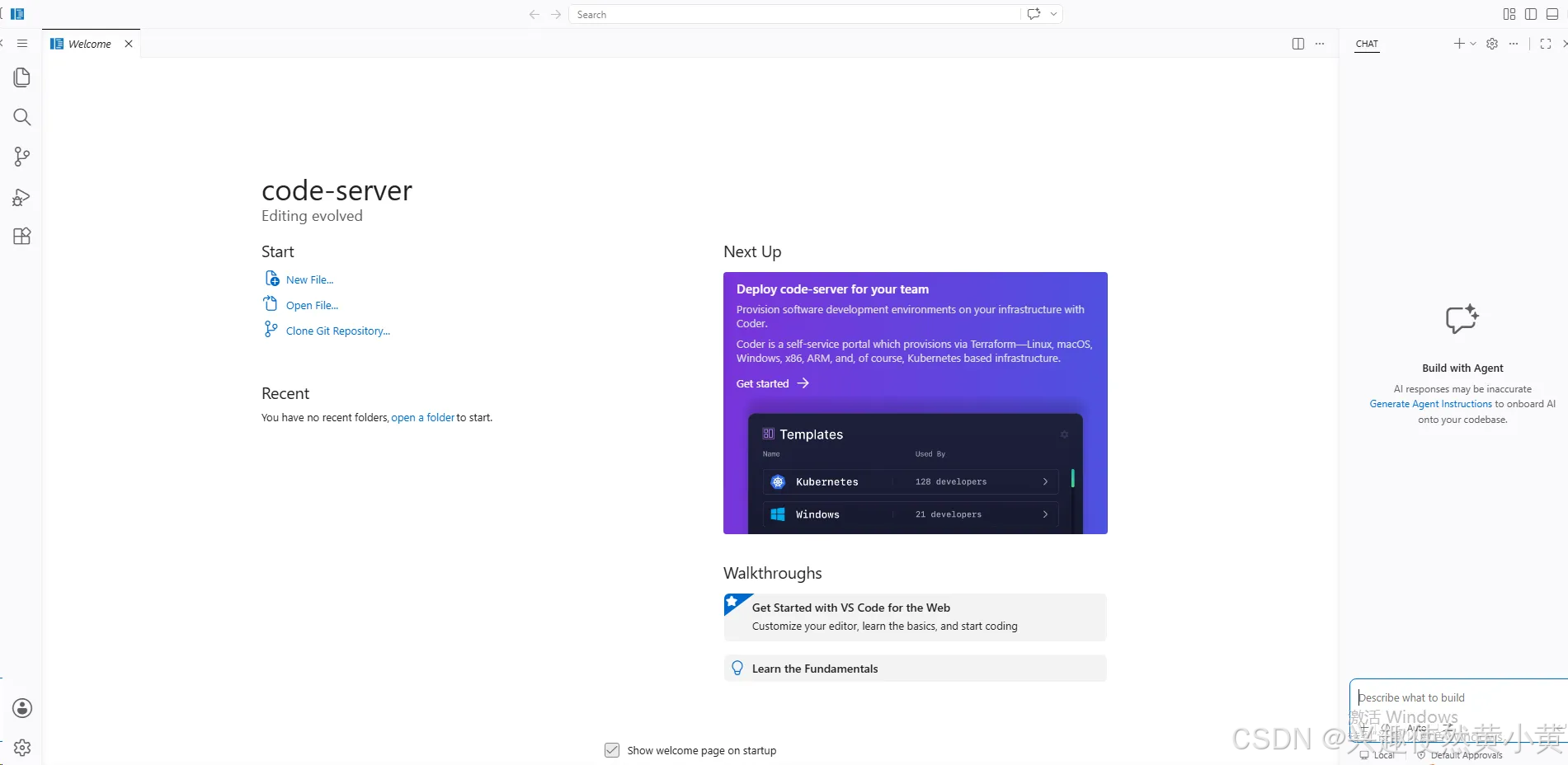This screenshot has width=1568, height=765.
Task: Click the 'open a folder' link
Action: pos(422,418)
